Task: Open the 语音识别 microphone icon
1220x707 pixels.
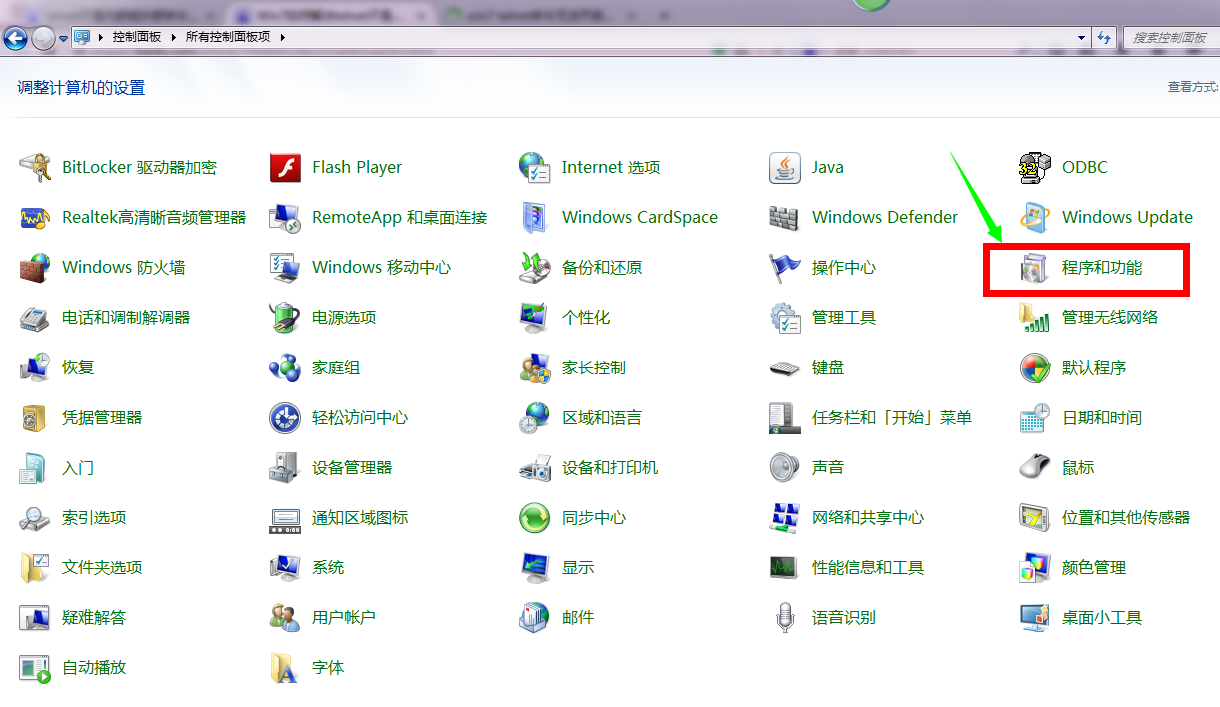Action: 785,617
